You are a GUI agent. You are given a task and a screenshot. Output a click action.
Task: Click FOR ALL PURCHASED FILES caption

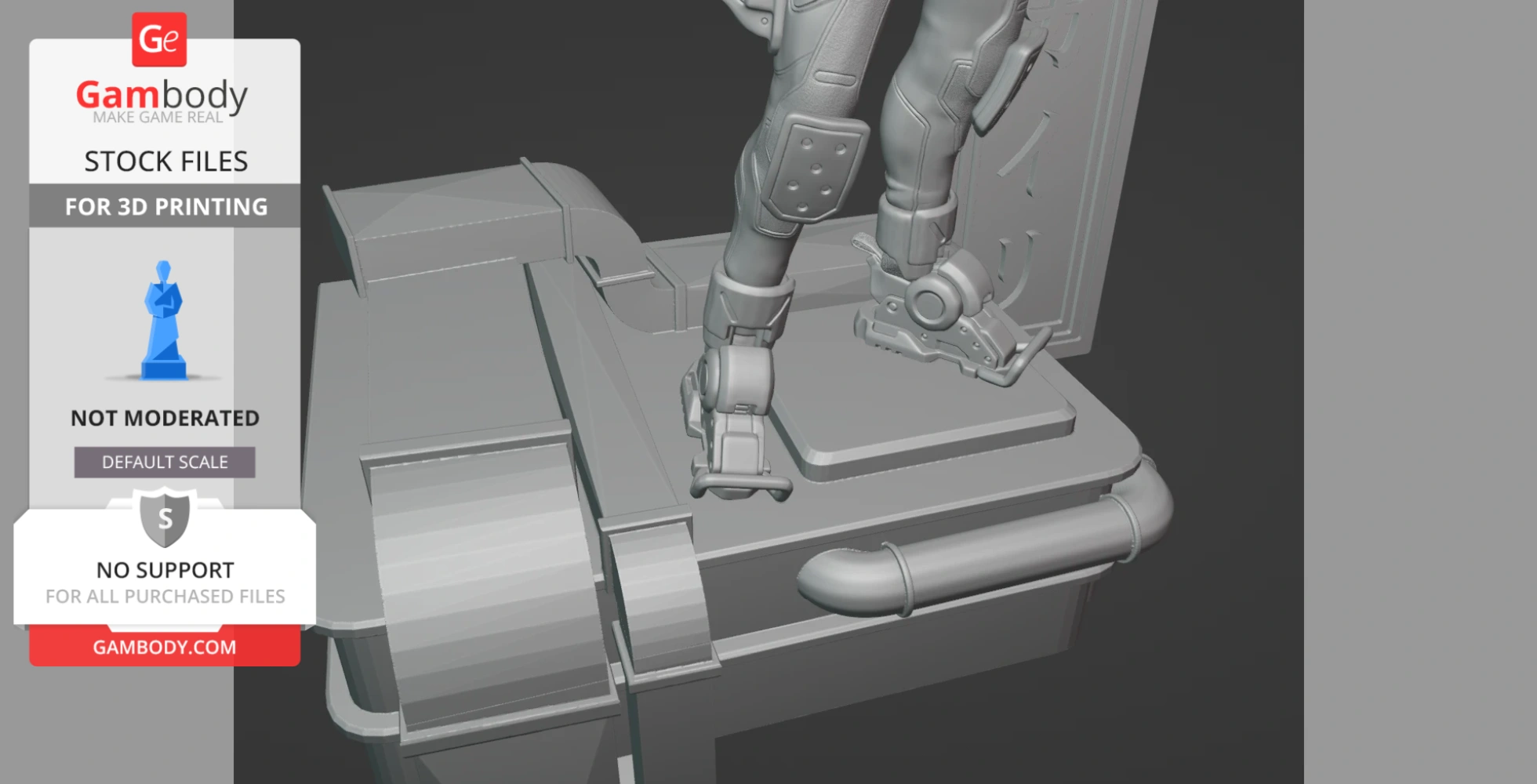click(165, 597)
